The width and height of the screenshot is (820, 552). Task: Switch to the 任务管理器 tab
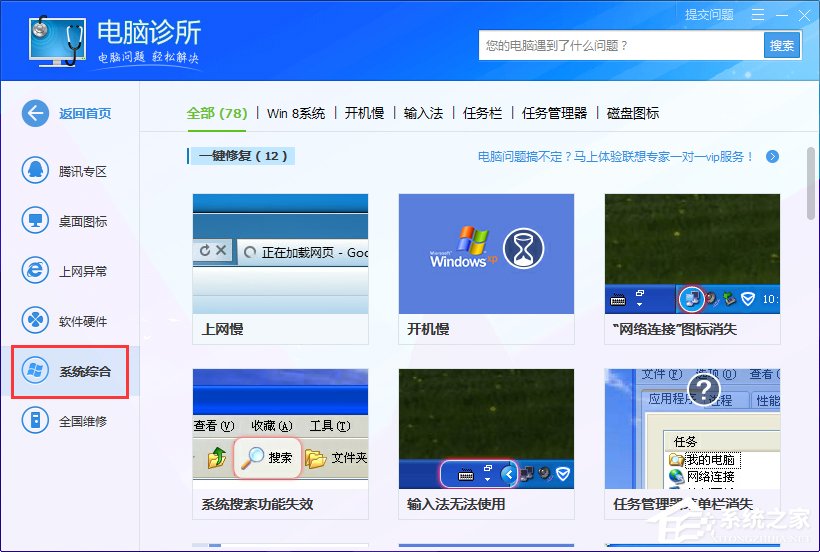554,113
